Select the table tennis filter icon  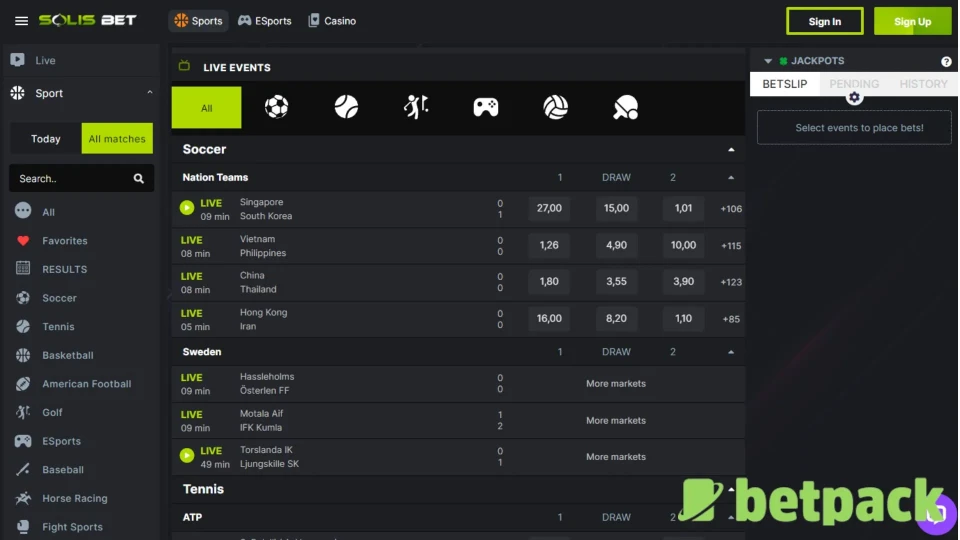click(626, 107)
